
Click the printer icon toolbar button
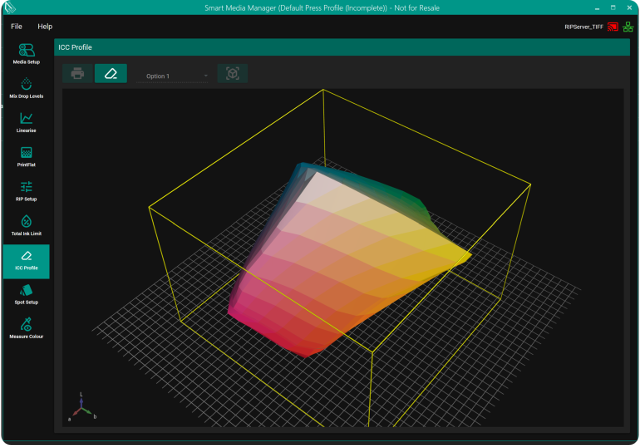point(78,74)
